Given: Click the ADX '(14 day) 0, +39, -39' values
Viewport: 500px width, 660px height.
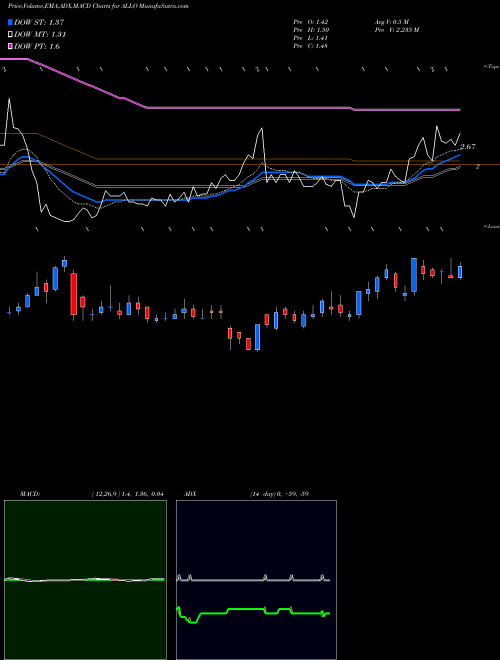Looking at the screenshot, I should point(279,494).
